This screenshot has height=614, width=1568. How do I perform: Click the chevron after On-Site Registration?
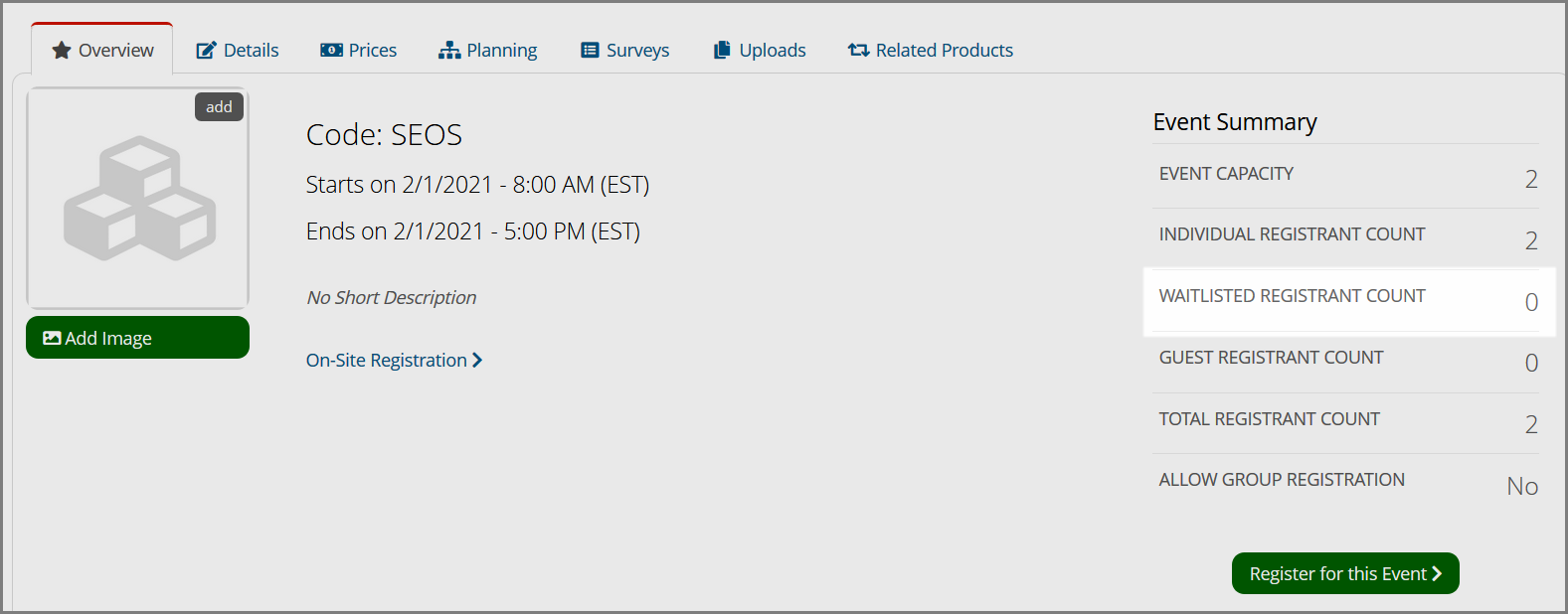[x=477, y=360]
